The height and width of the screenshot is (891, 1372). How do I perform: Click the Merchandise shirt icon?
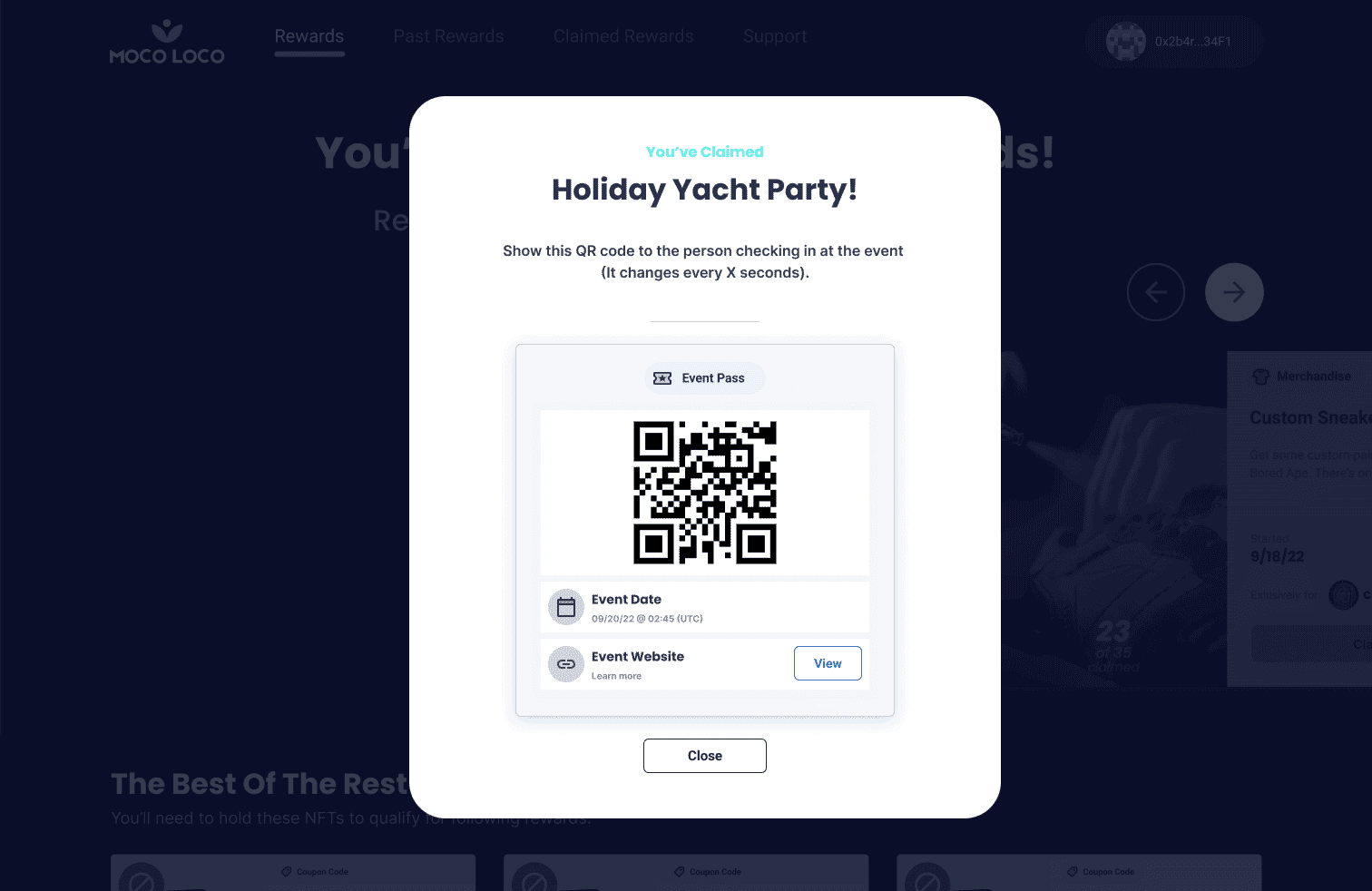point(1260,377)
